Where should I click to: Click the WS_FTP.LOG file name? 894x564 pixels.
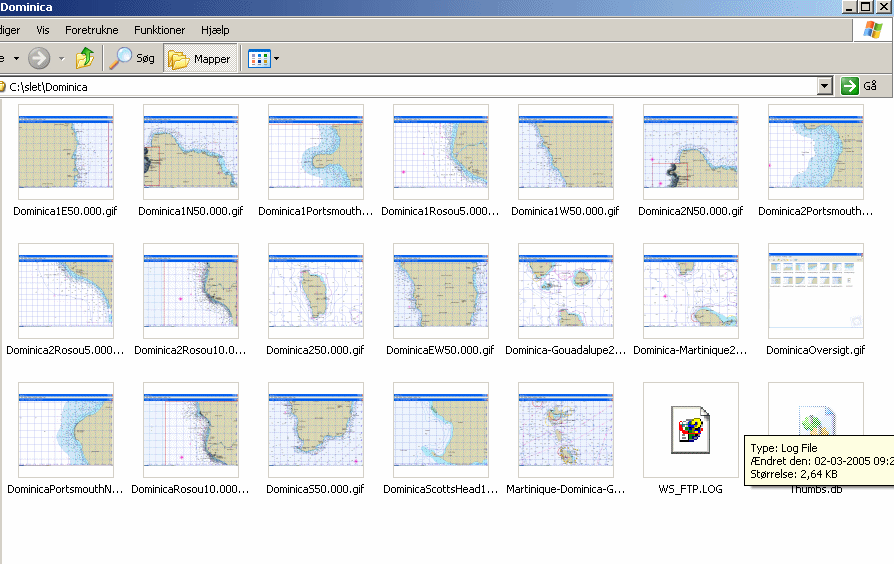click(x=690, y=489)
